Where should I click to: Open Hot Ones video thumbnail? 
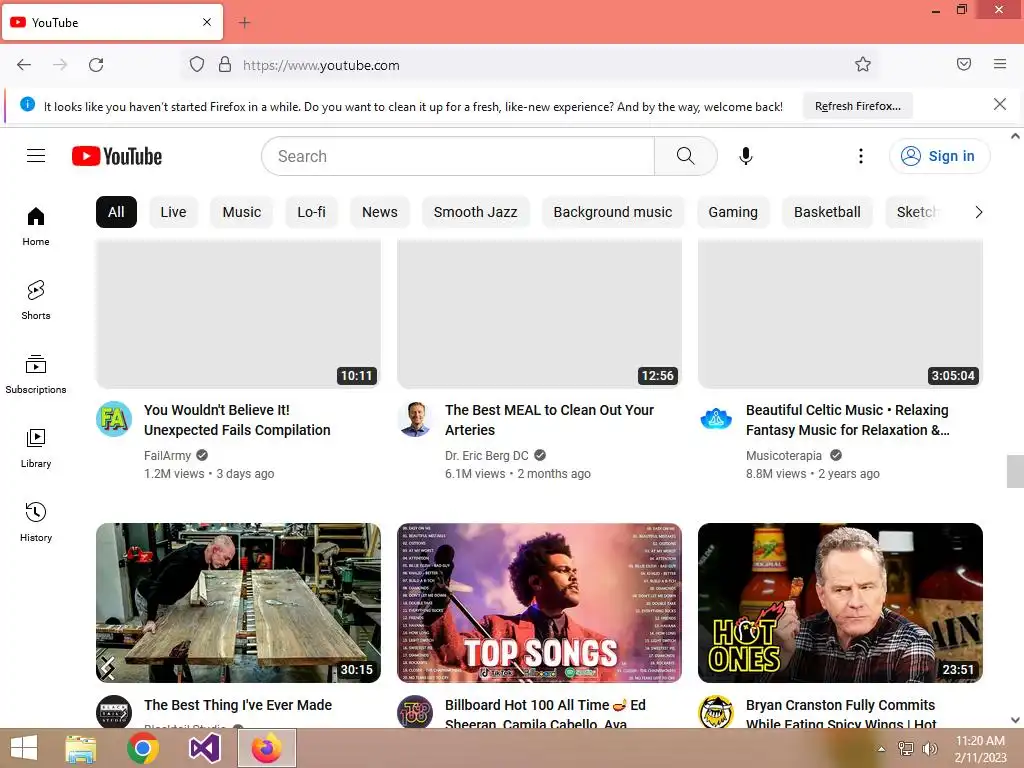[x=840, y=603]
